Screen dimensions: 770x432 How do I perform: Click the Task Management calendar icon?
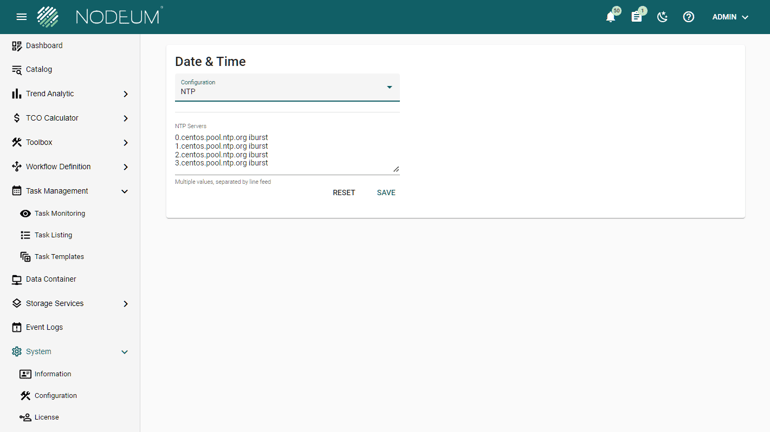(x=17, y=190)
